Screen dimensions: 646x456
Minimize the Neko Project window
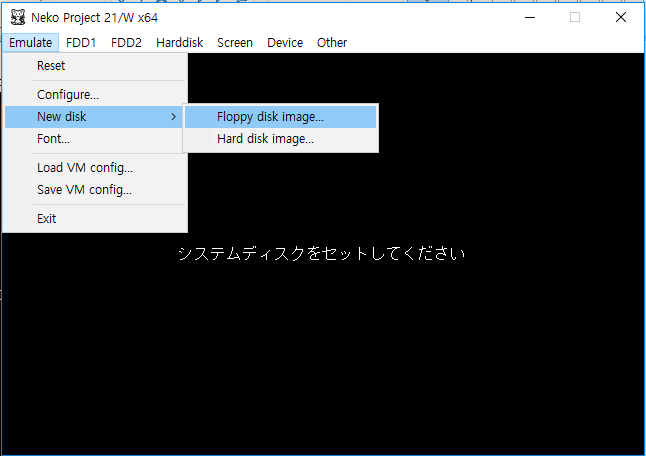pyautogui.click(x=530, y=17)
